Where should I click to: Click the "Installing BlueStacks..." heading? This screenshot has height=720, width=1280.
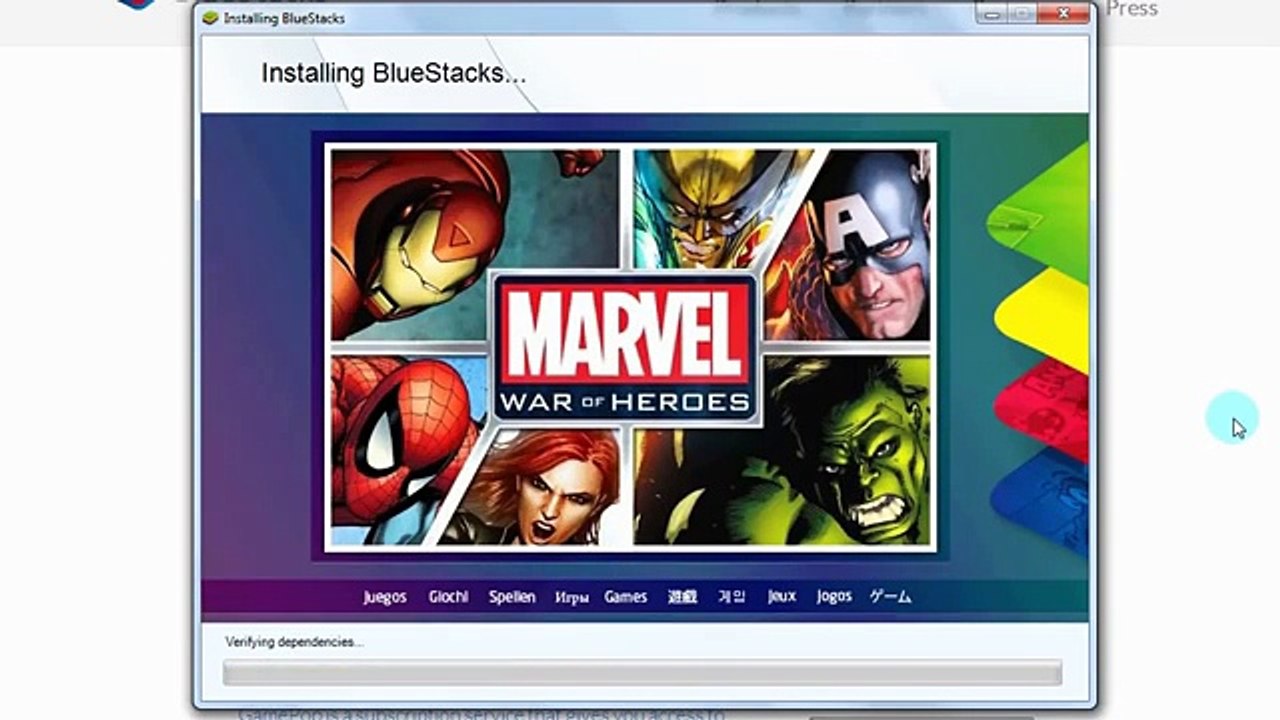click(x=393, y=73)
